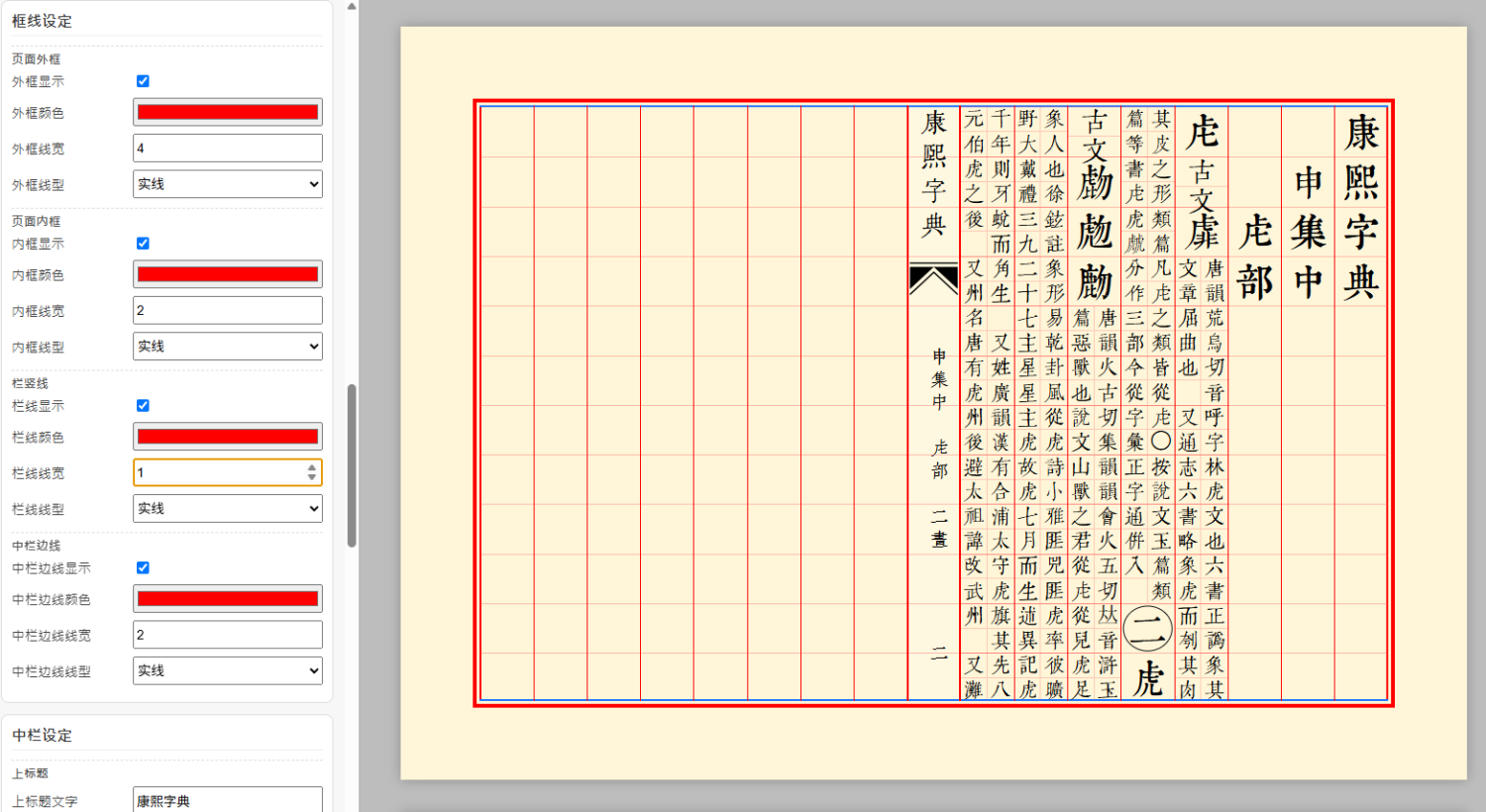Click the large 康熙字典 title in the preview
Screen dimensions: 1486x812
click(x=1361, y=208)
